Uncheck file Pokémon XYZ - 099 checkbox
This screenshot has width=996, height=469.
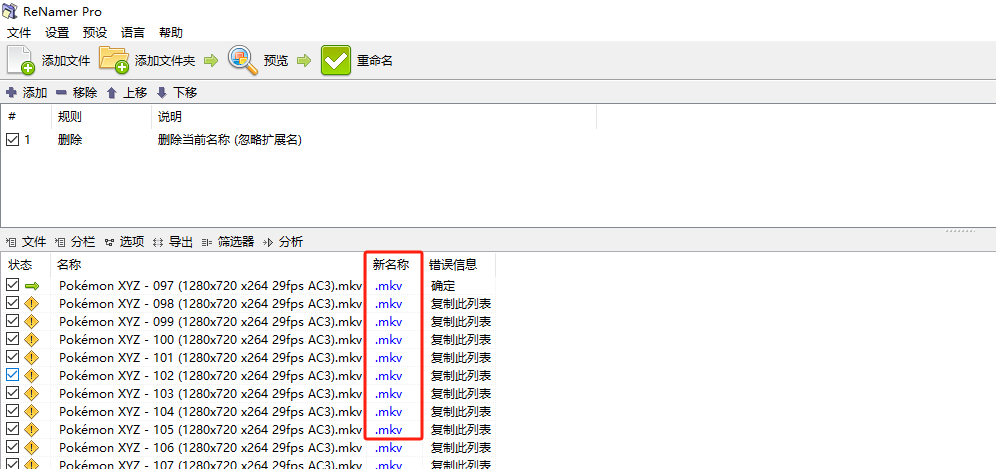pyautogui.click(x=12, y=322)
